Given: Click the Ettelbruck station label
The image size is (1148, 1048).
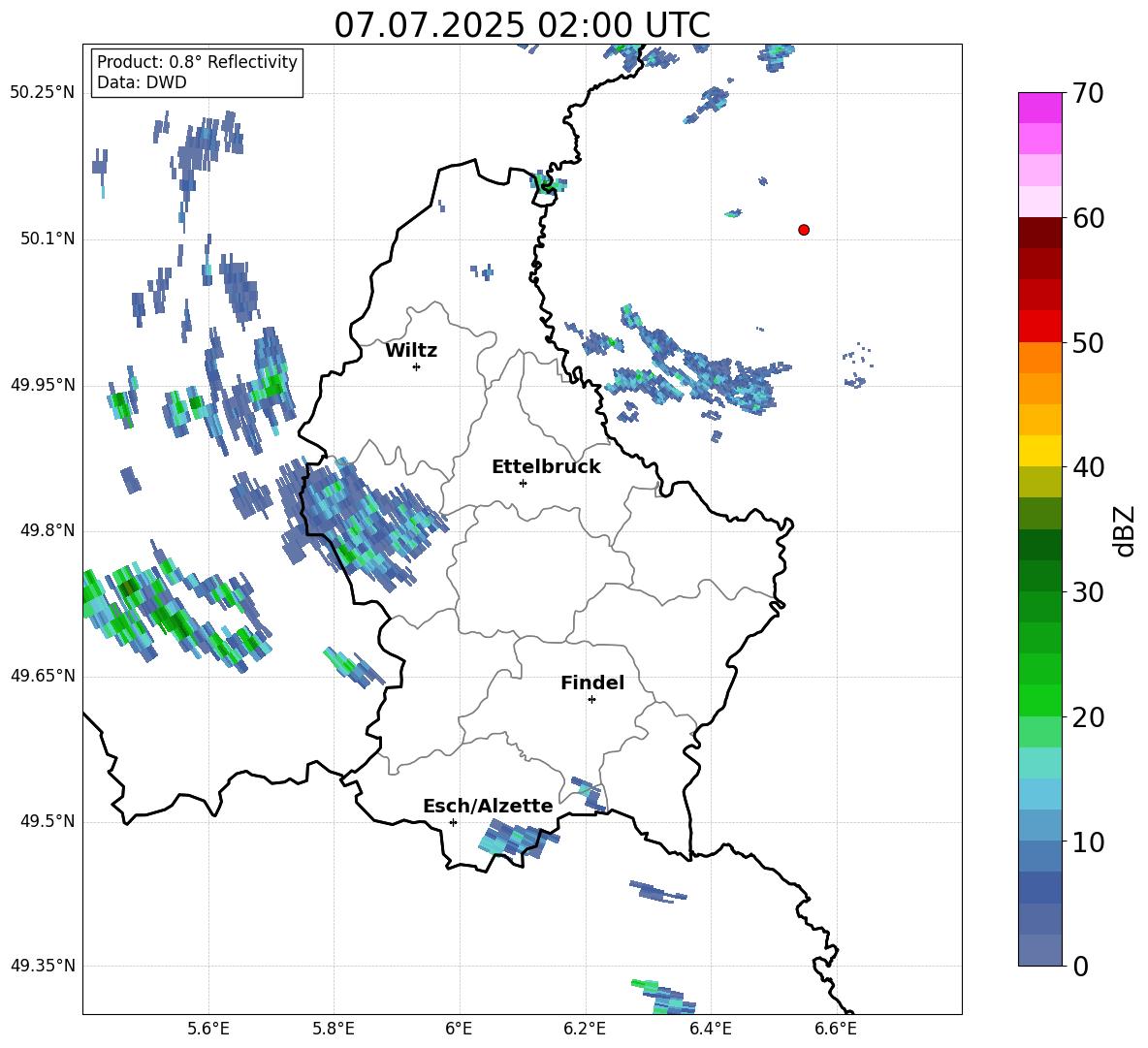Looking at the screenshot, I should [x=546, y=467].
